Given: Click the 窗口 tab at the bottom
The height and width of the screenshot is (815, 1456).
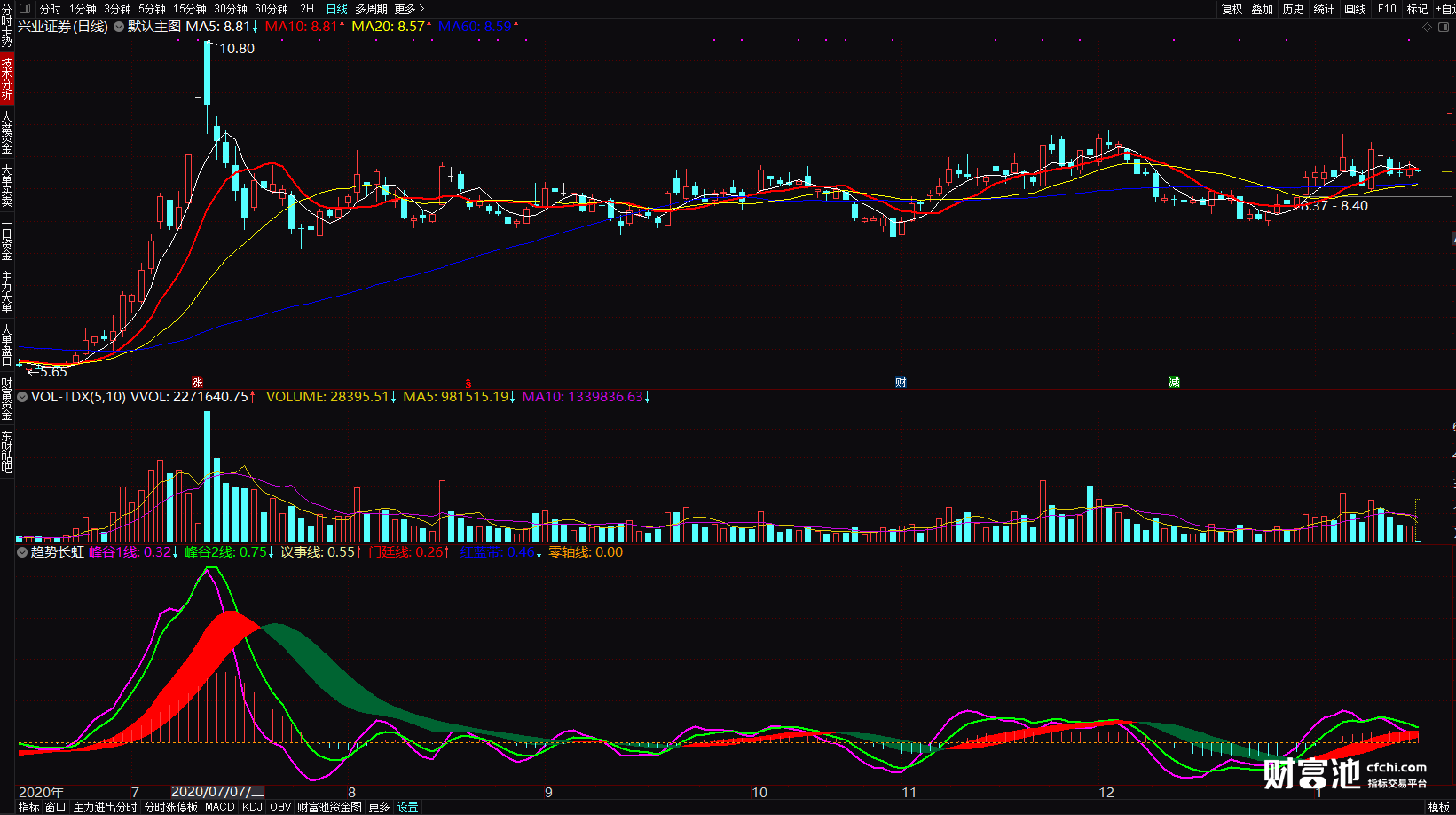Looking at the screenshot, I should click(55, 807).
